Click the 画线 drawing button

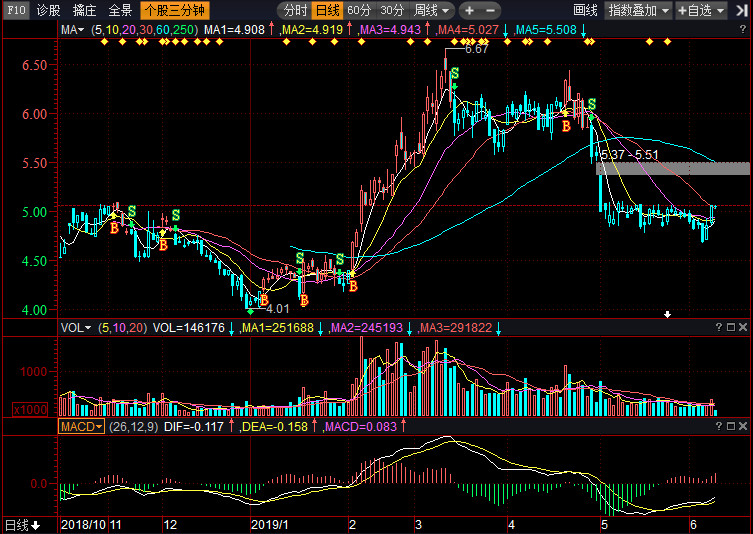pos(585,10)
